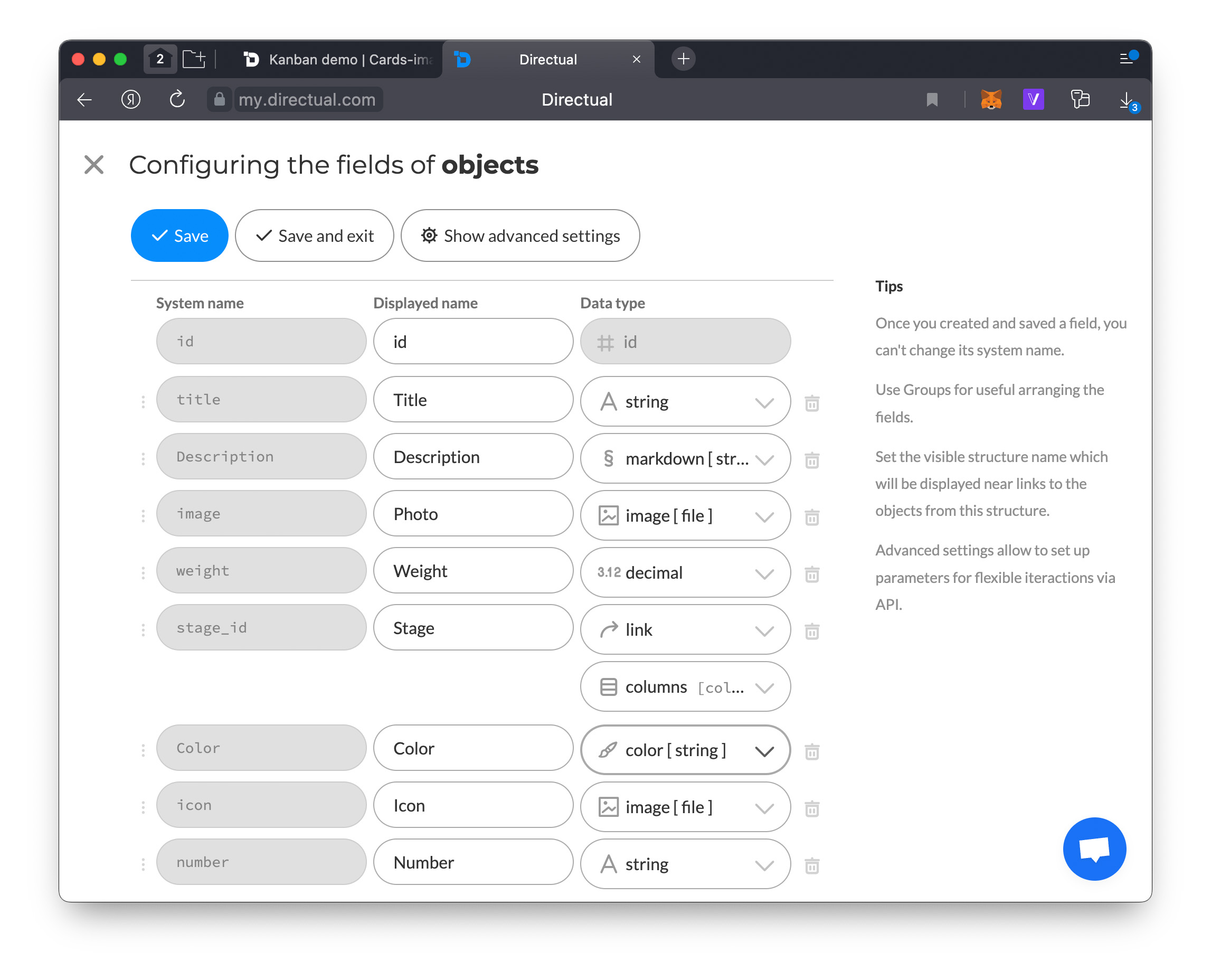The image size is (1211, 980).
Task: Close the field configuration with X icon
Action: 93,165
